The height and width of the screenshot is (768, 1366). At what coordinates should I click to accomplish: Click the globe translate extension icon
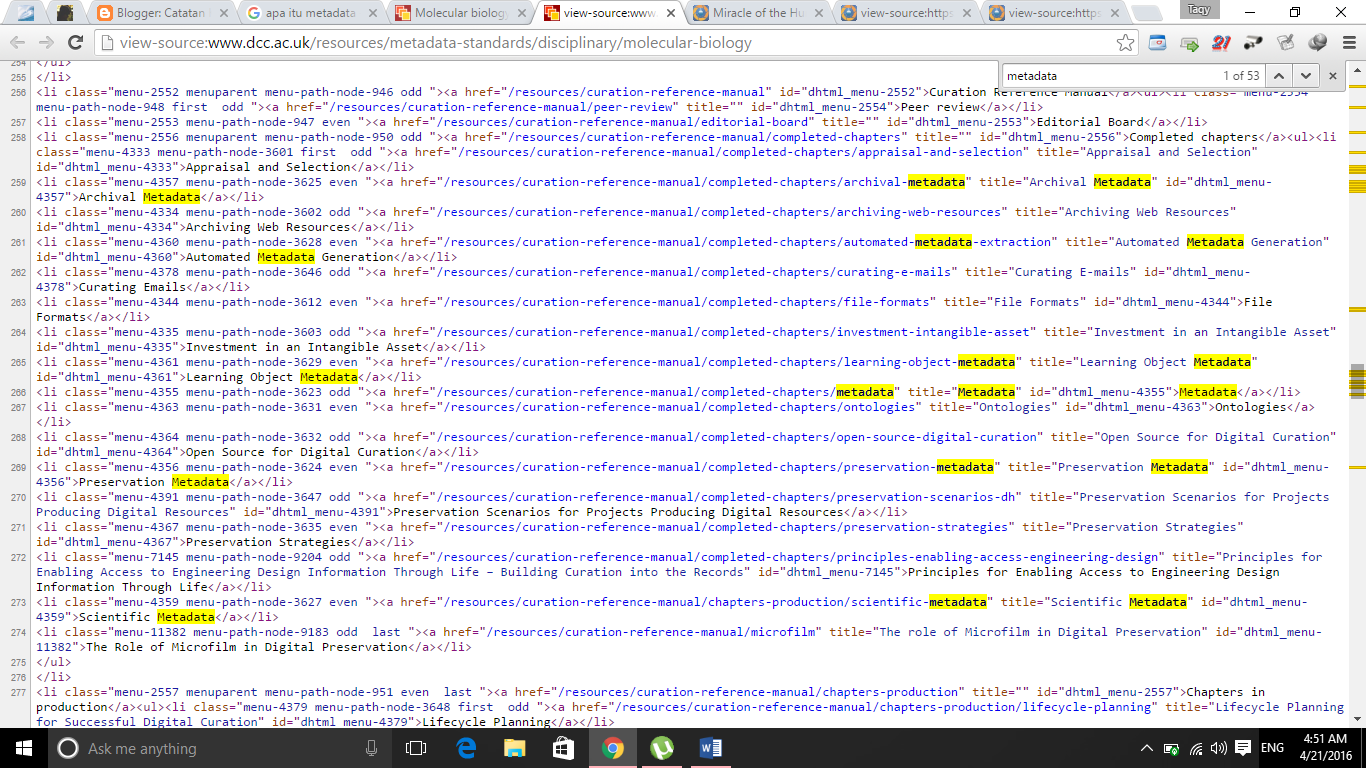coord(1317,44)
